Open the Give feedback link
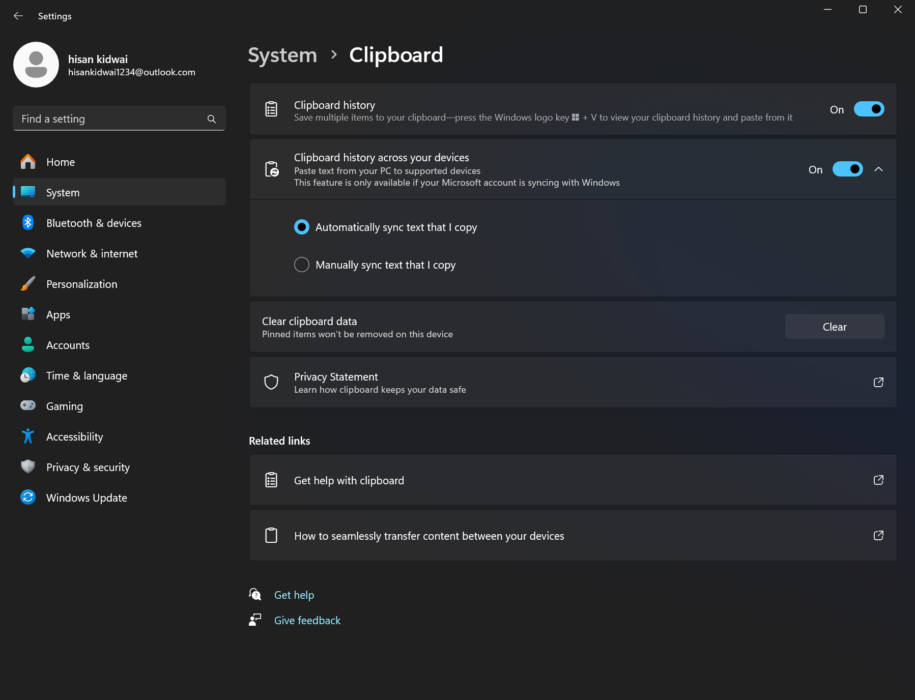 307,620
